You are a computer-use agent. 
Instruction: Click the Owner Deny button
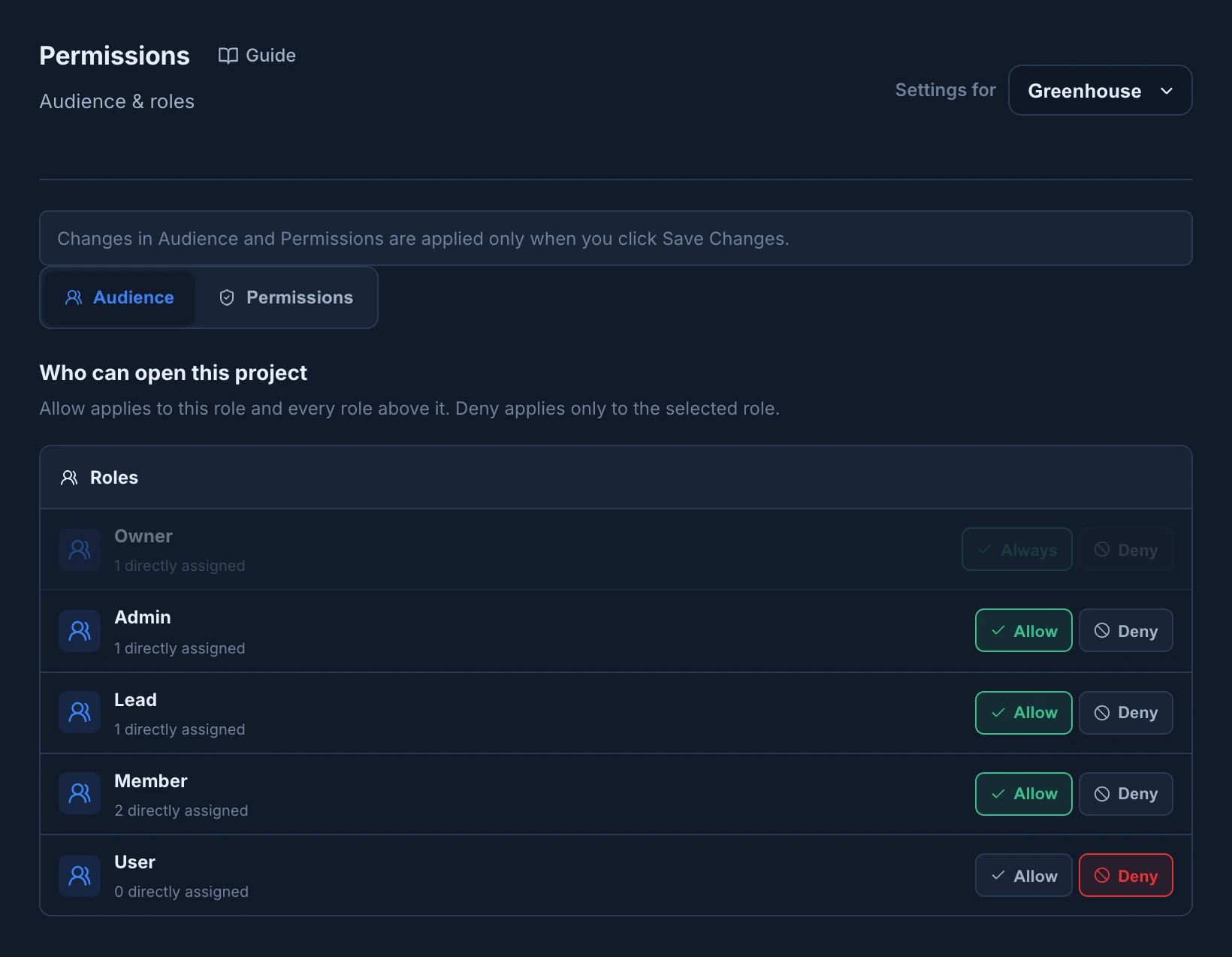point(1125,549)
